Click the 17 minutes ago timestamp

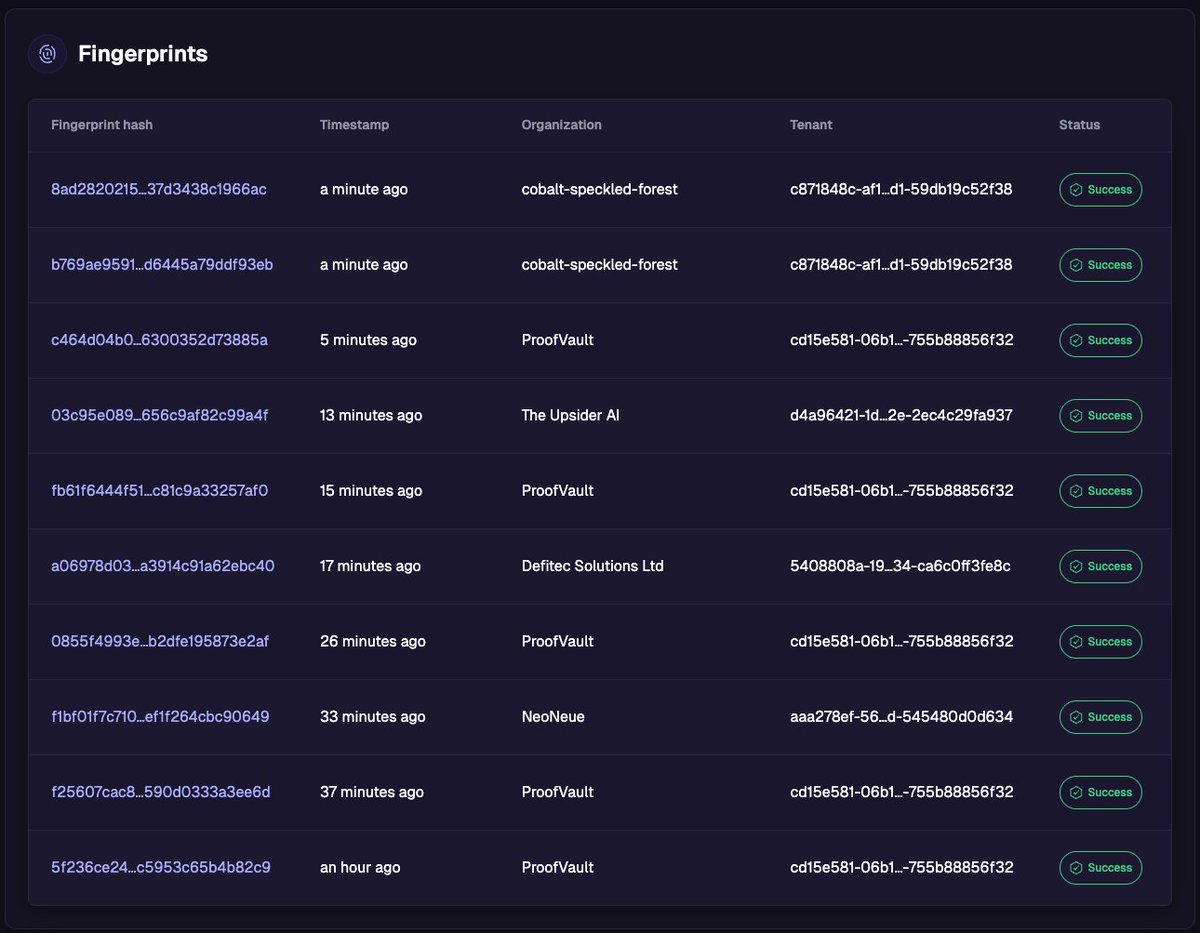point(370,566)
